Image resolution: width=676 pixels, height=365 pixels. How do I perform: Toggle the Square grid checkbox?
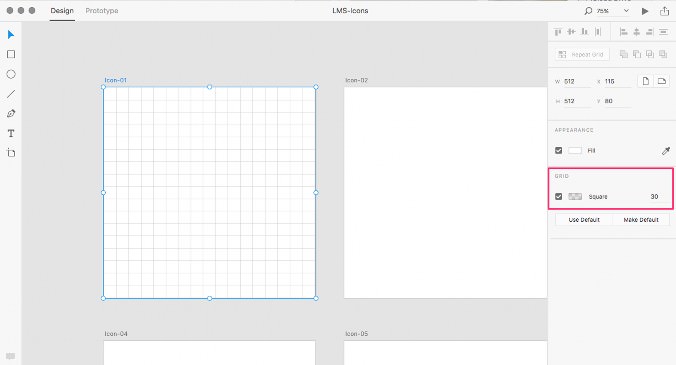click(558, 197)
